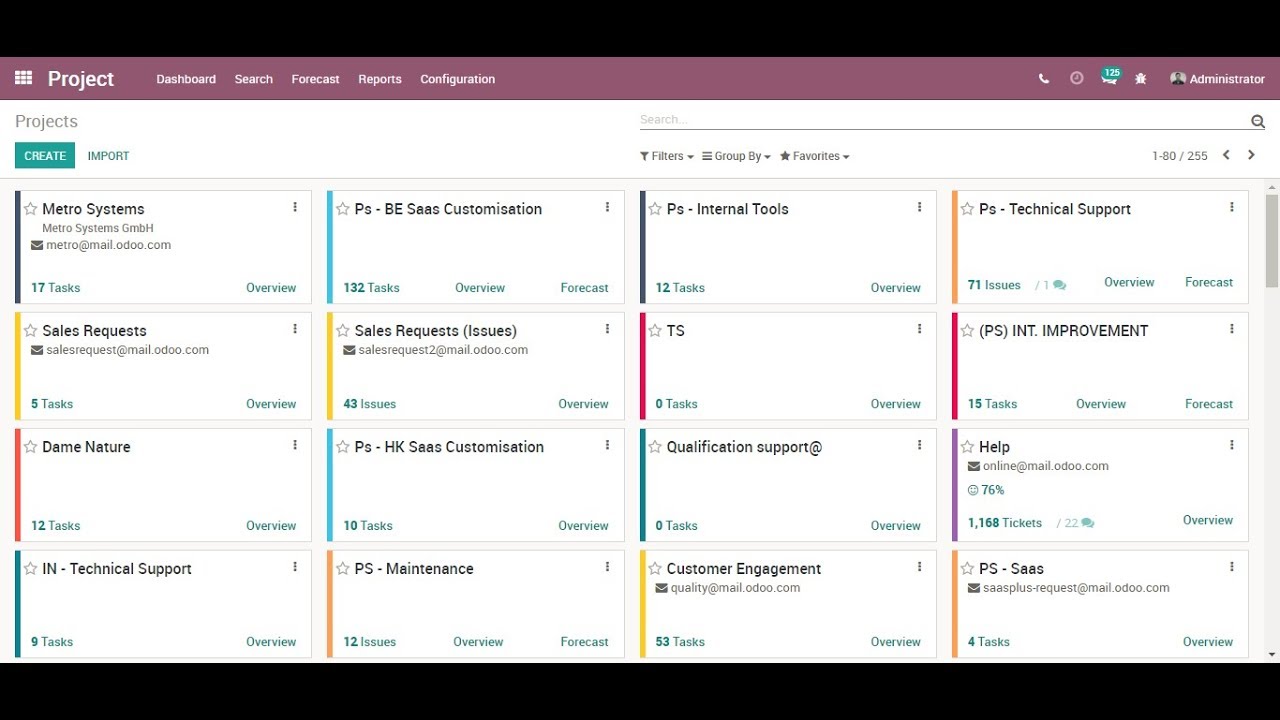Open conversations icon with 125 badge
The height and width of the screenshot is (720, 1280).
click(1109, 79)
